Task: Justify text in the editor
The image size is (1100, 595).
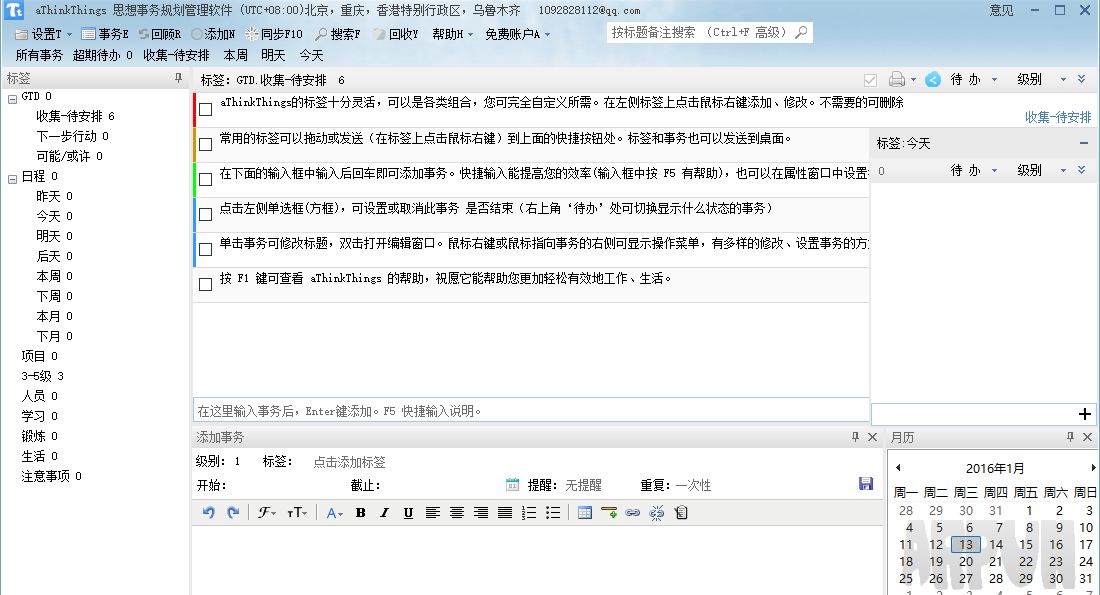Action: pos(505,513)
